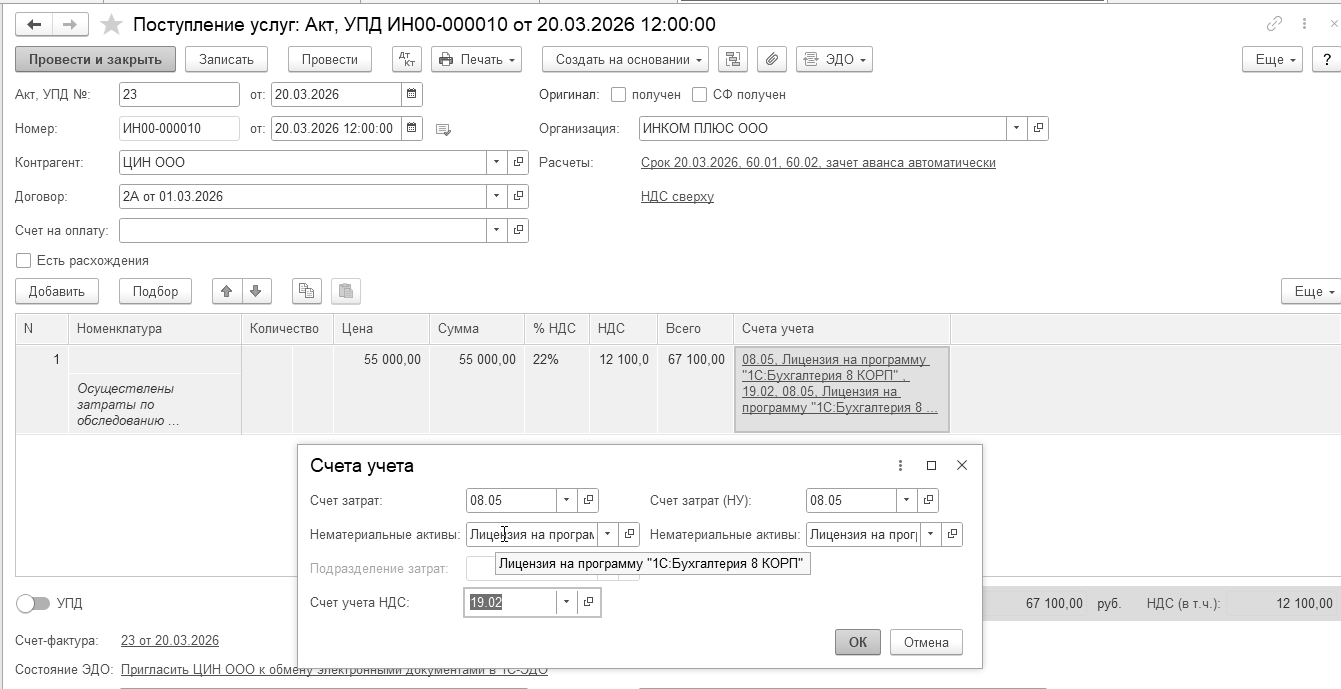Expand Счет затрат 08.05 dropdown
Image resolution: width=1341 pixels, height=689 pixels.
coord(567,500)
